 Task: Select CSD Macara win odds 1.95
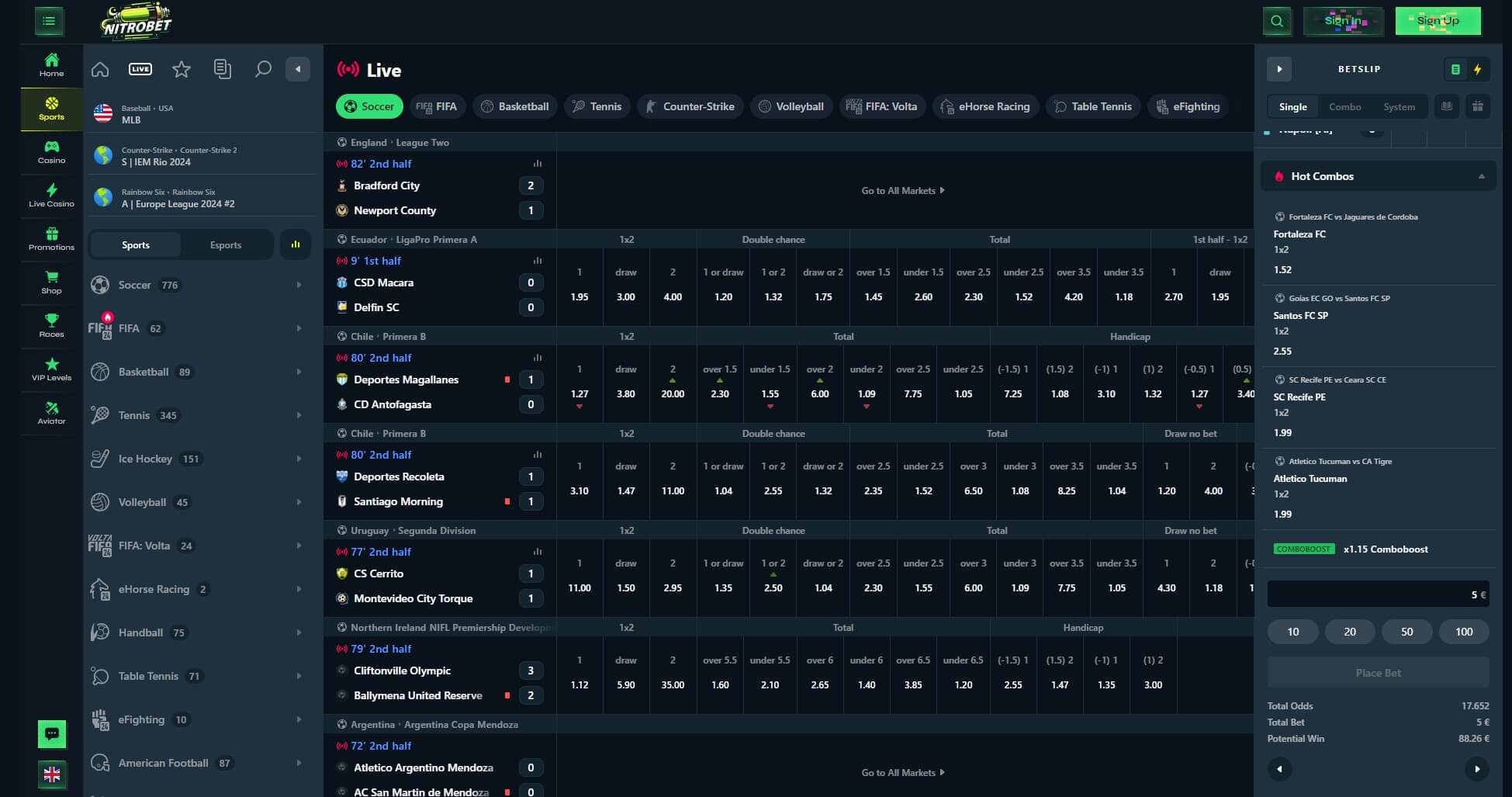coord(580,286)
